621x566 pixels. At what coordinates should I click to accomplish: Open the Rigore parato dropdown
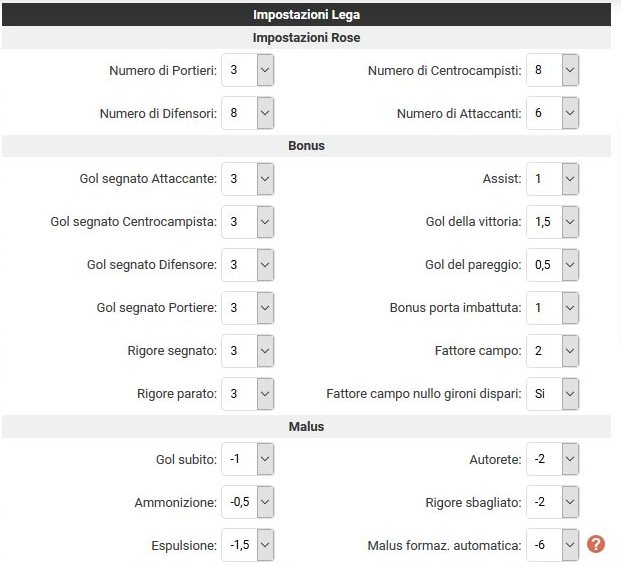(248, 394)
